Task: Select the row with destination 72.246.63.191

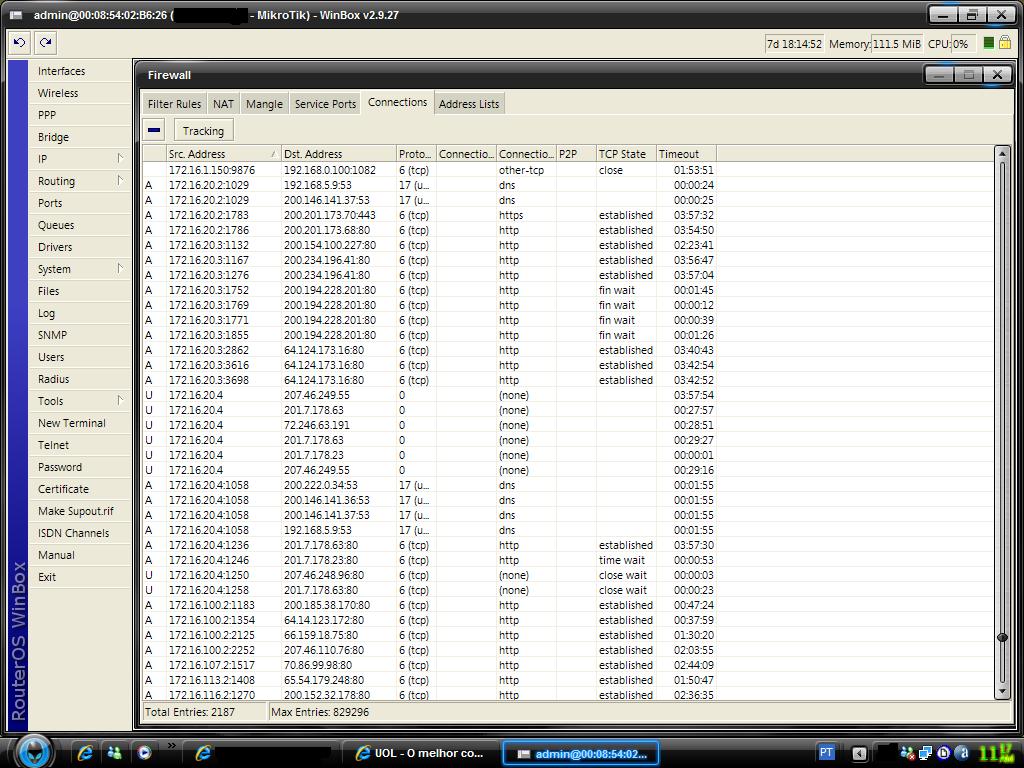Action: [x=430, y=425]
